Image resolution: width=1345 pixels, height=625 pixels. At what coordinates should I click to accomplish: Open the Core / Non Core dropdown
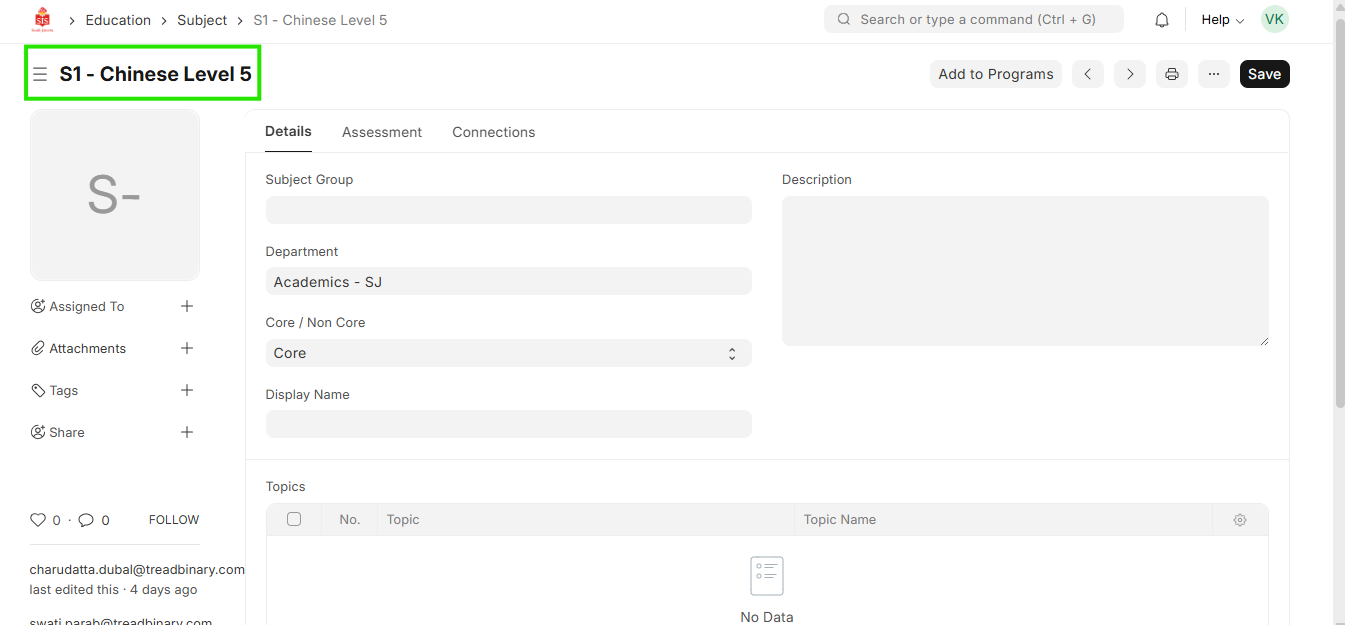[x=508, y=353]
